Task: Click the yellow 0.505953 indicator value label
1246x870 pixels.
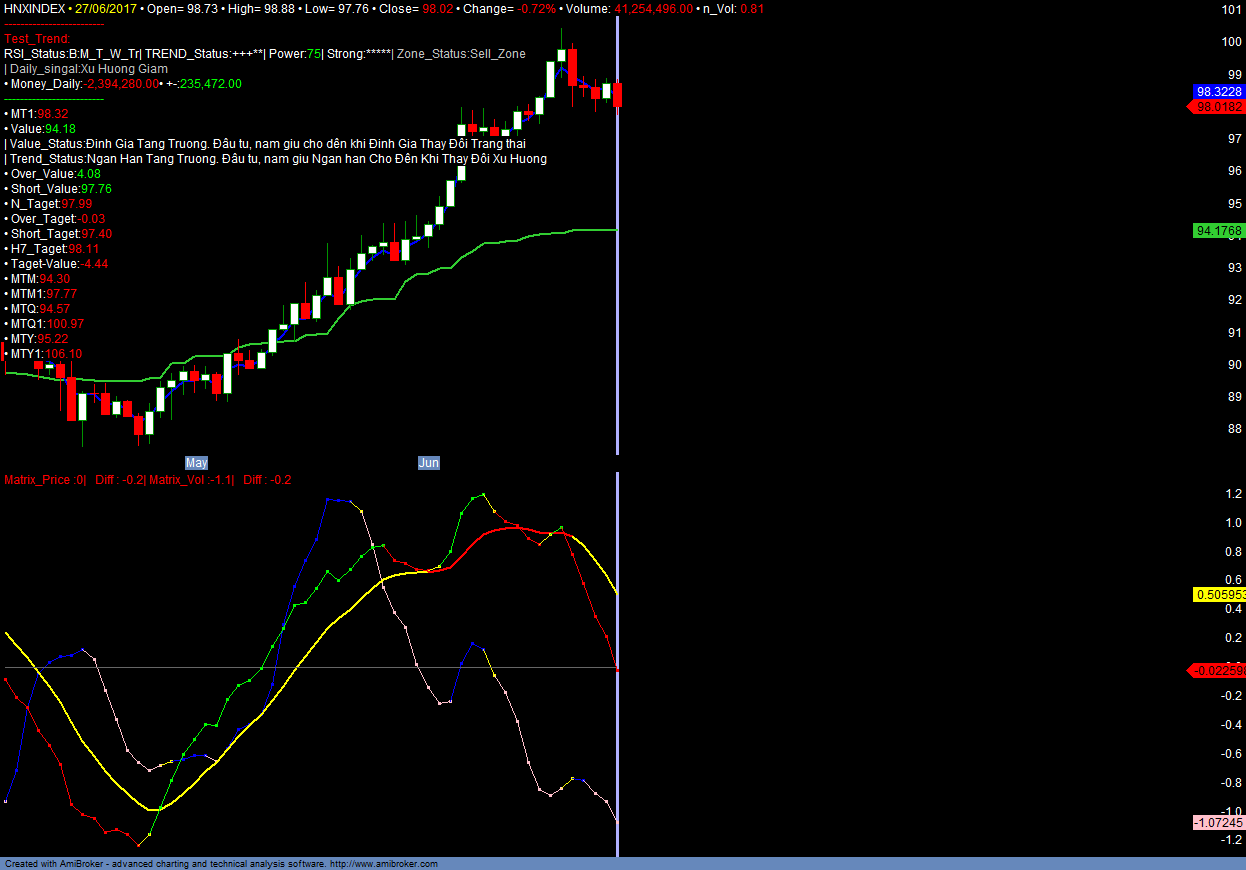Action: tap(1219, 595)
